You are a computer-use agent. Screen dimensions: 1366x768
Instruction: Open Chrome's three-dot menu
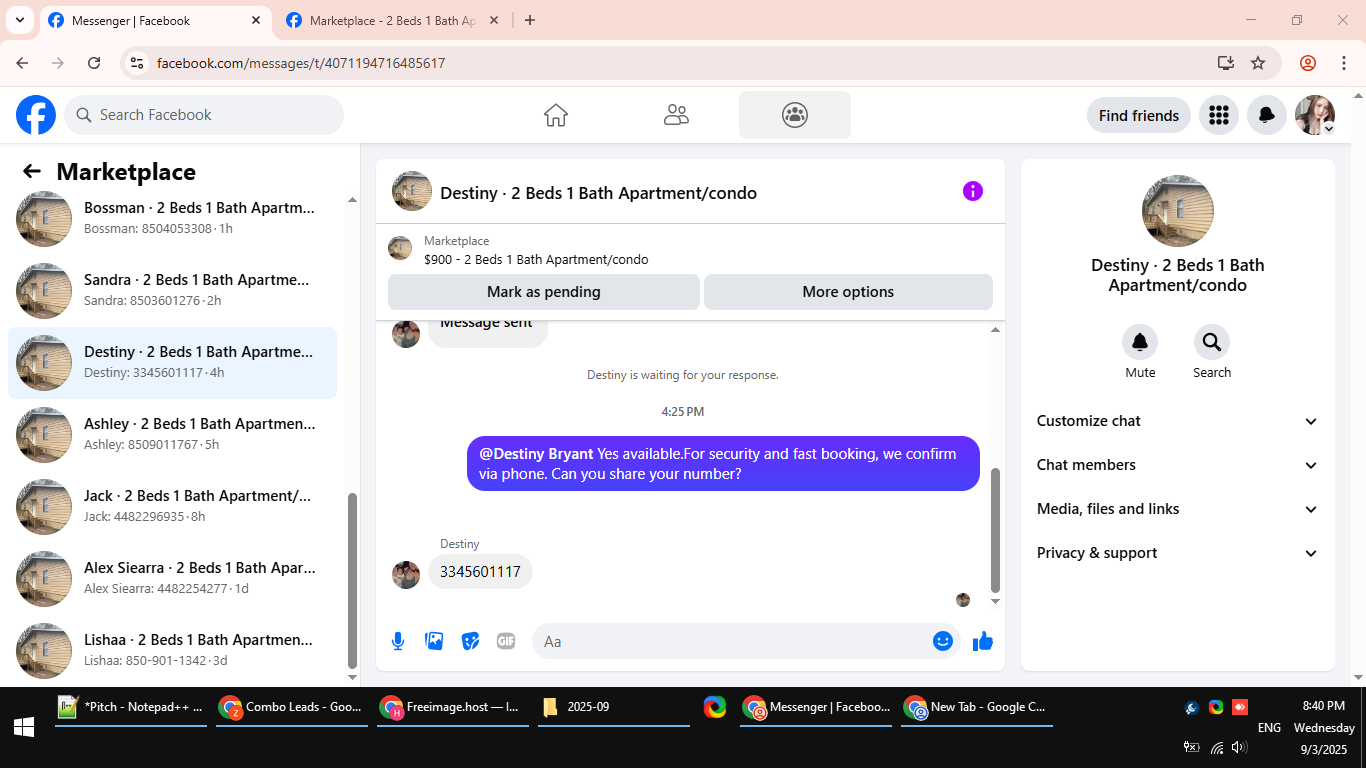(1344, 63)
